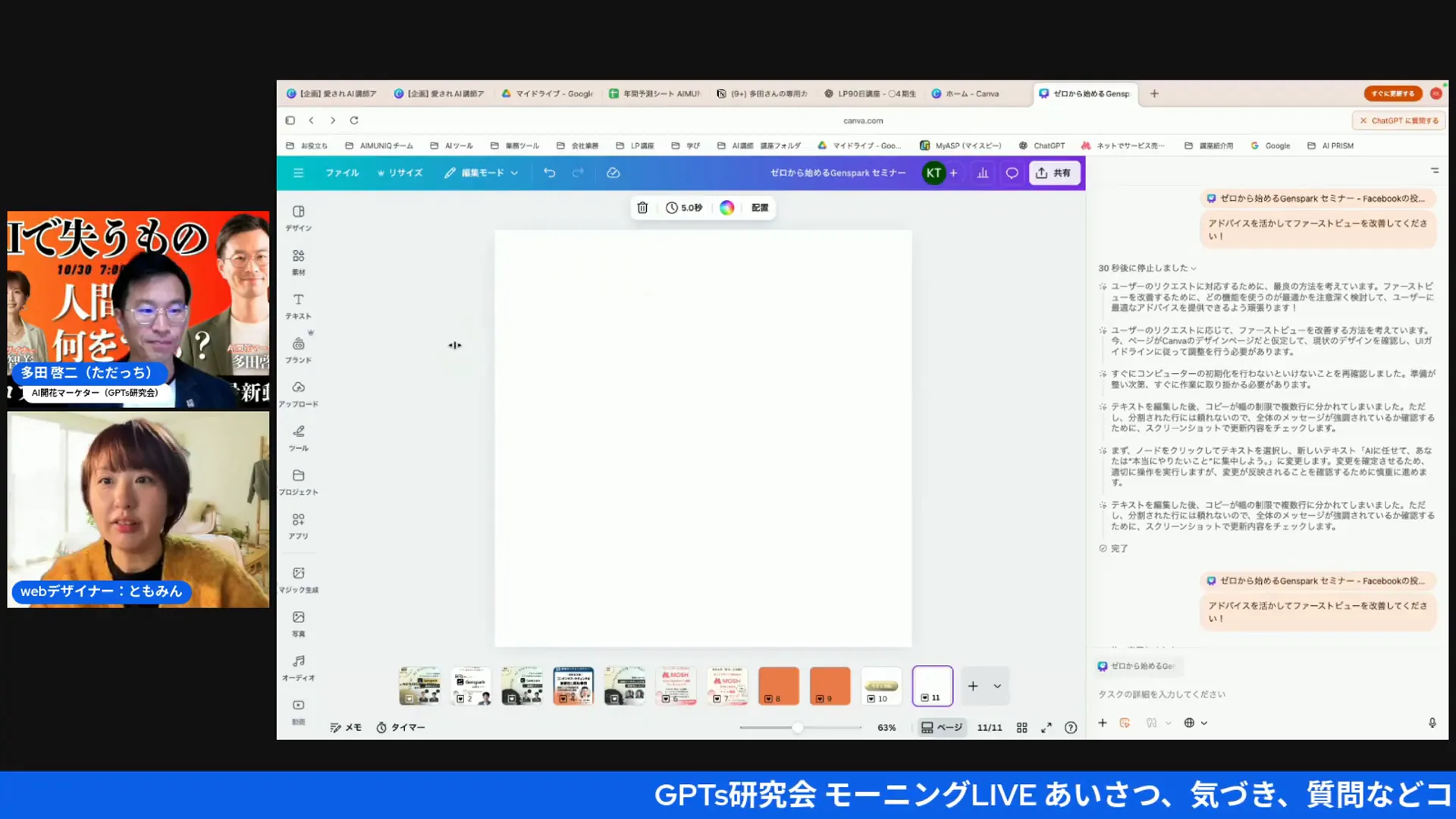This screenshot has width=1456, height=819.
Task: Expand the globe language dropdown in Genspark panel
Action: tap(1195, 723)
